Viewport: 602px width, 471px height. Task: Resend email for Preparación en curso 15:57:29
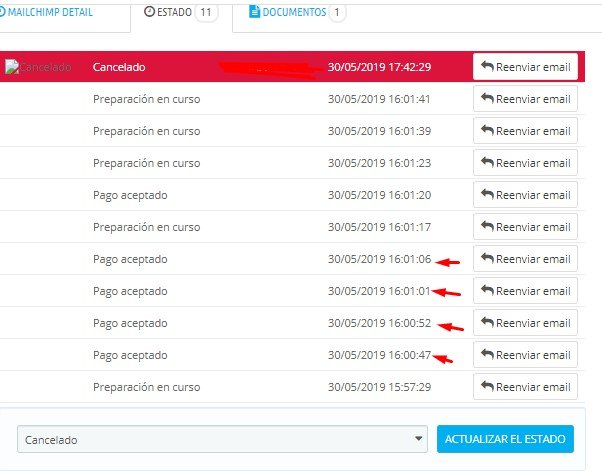tap(525, 387)
